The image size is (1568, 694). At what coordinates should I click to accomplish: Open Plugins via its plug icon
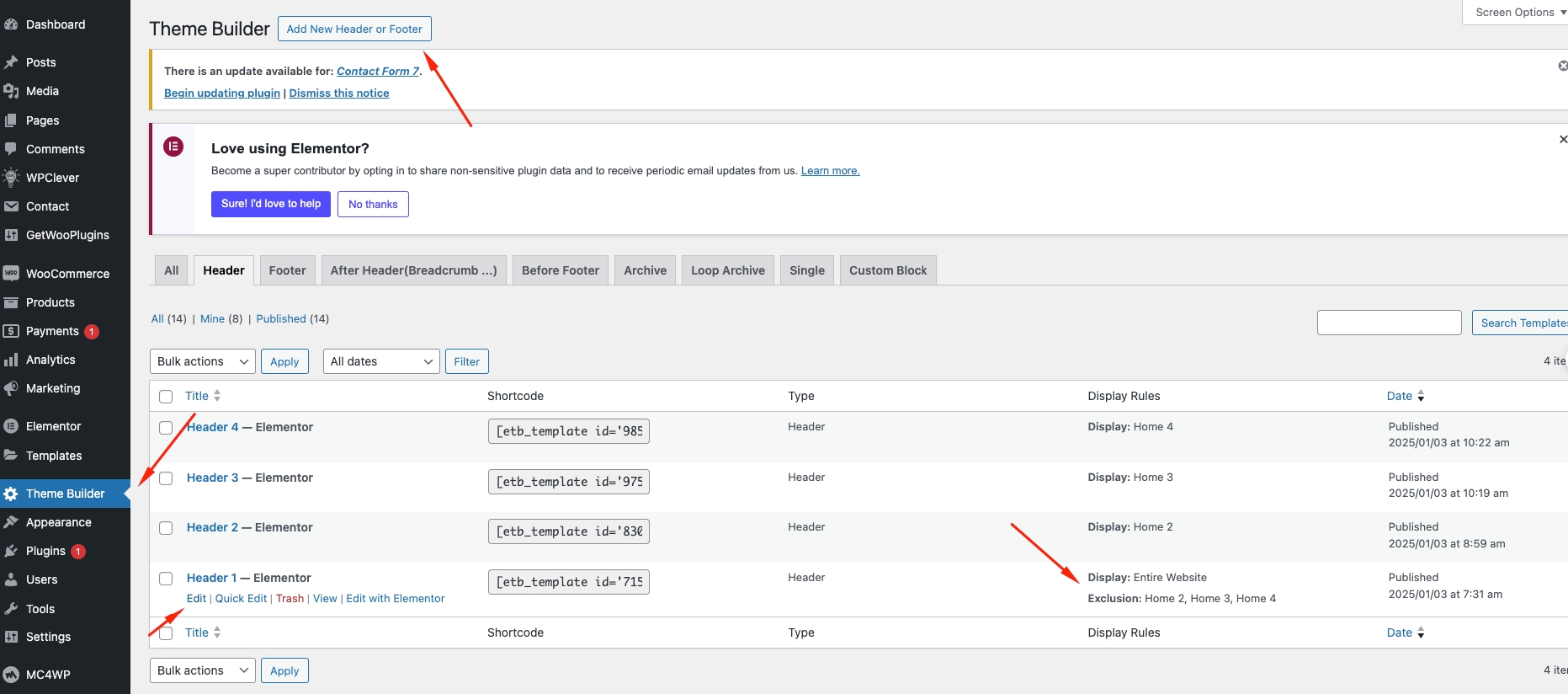[11, 551]
